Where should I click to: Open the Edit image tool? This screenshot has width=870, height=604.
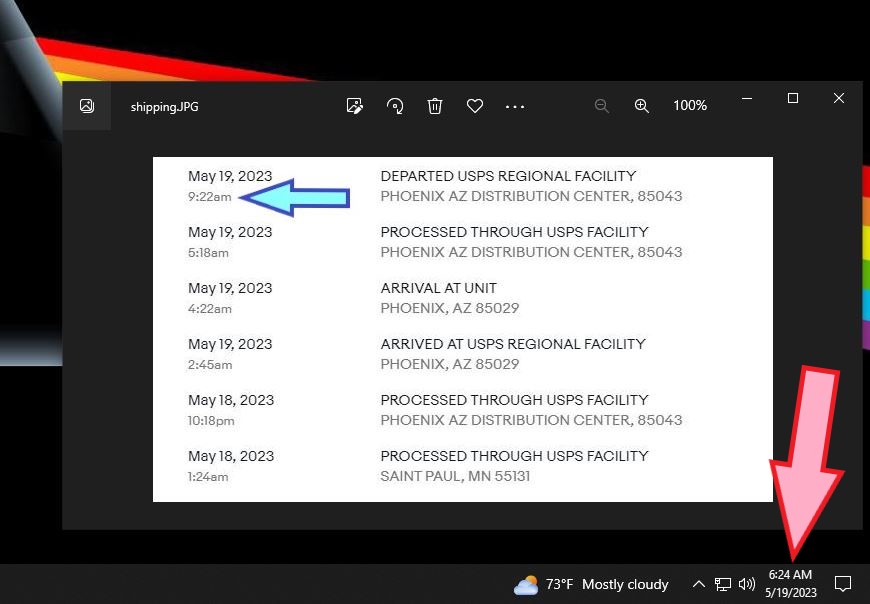coord(355,105)
